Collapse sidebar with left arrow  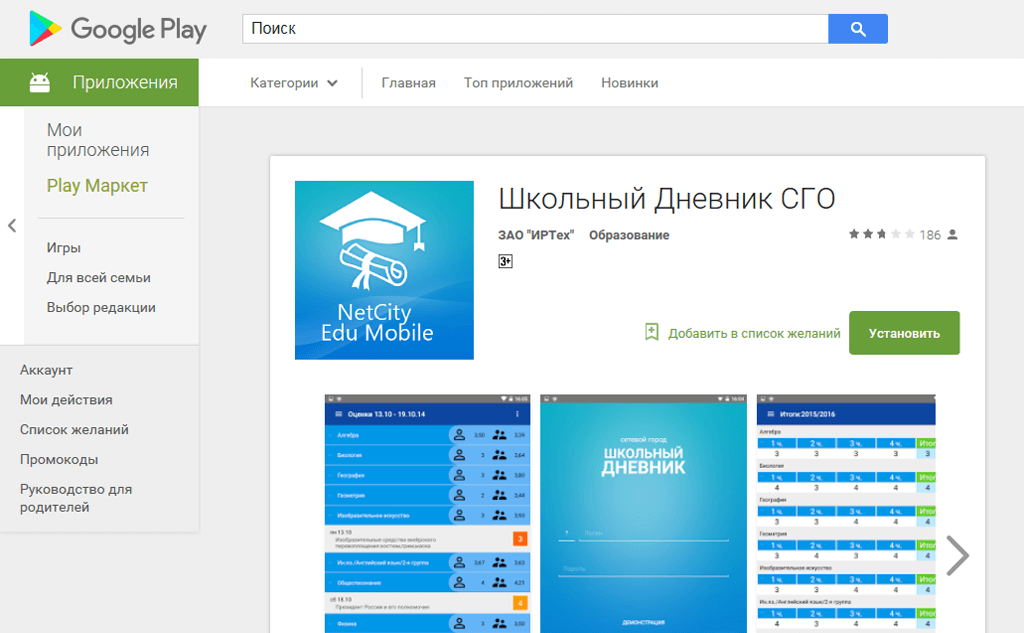point(12,226)
